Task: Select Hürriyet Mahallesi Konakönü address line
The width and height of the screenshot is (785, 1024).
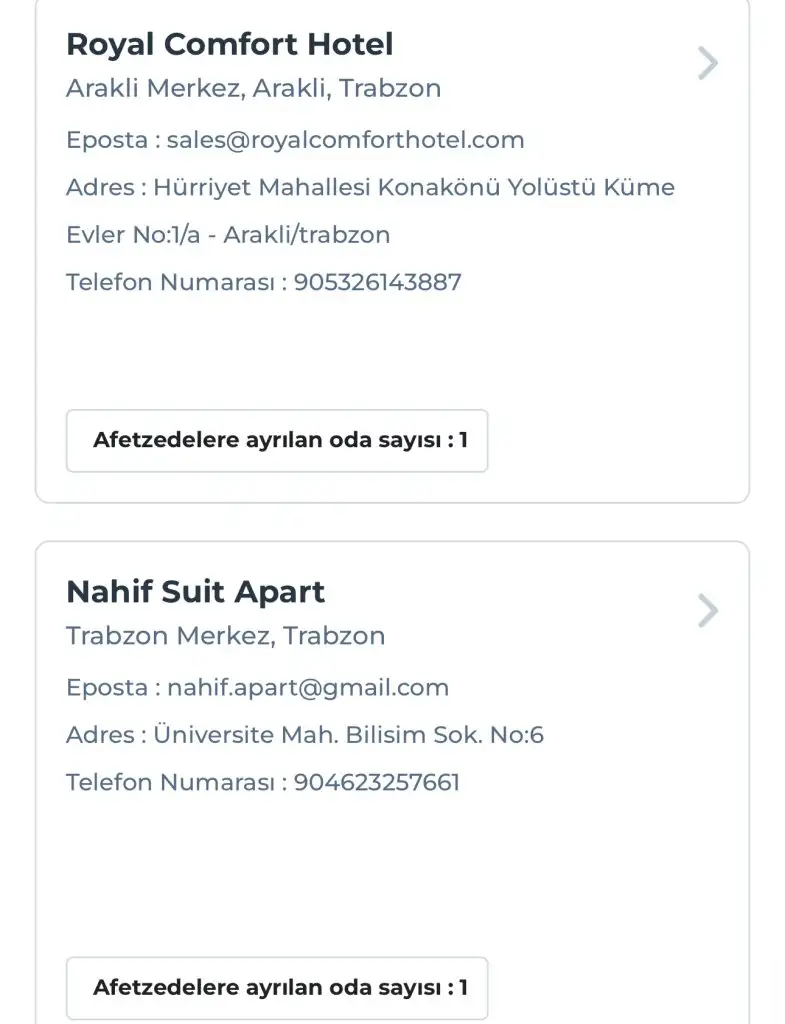Action: [414, 188]
